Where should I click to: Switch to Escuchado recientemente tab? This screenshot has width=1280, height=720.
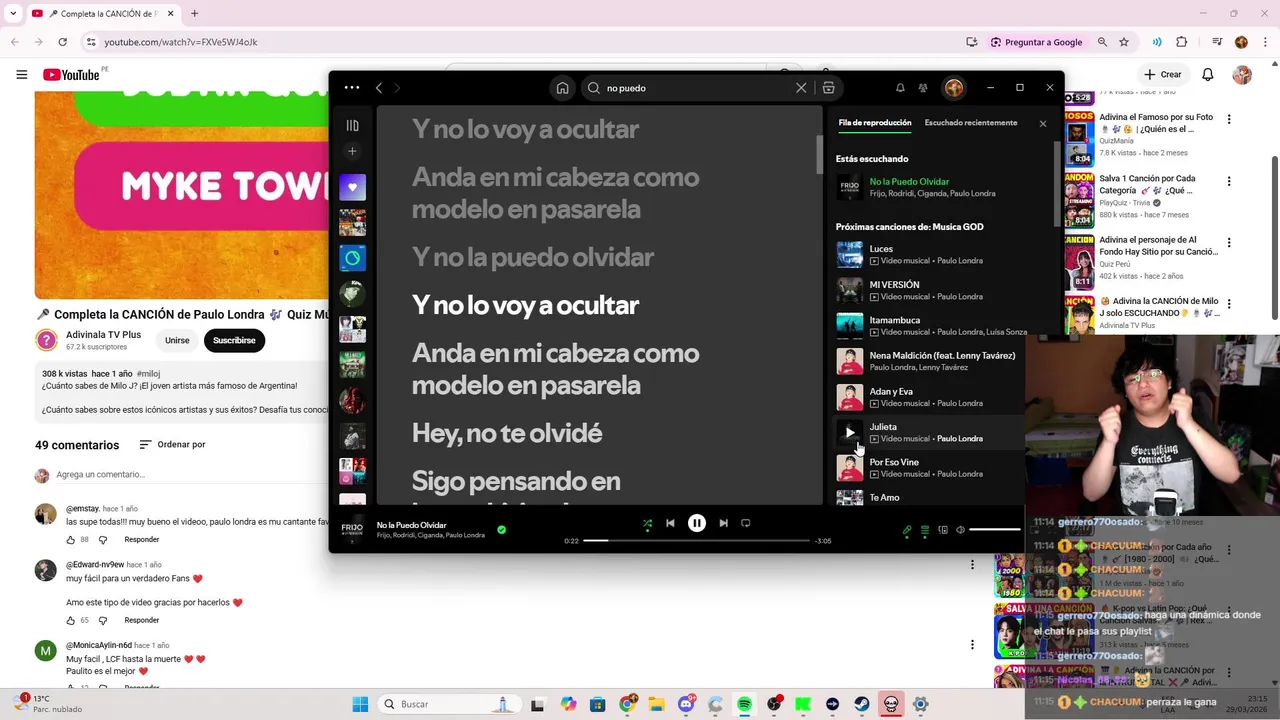(x=971, y=123)
